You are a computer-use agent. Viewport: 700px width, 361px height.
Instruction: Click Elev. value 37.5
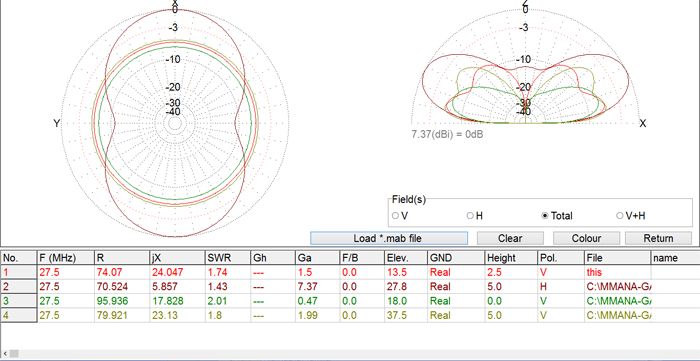point(396,315)
